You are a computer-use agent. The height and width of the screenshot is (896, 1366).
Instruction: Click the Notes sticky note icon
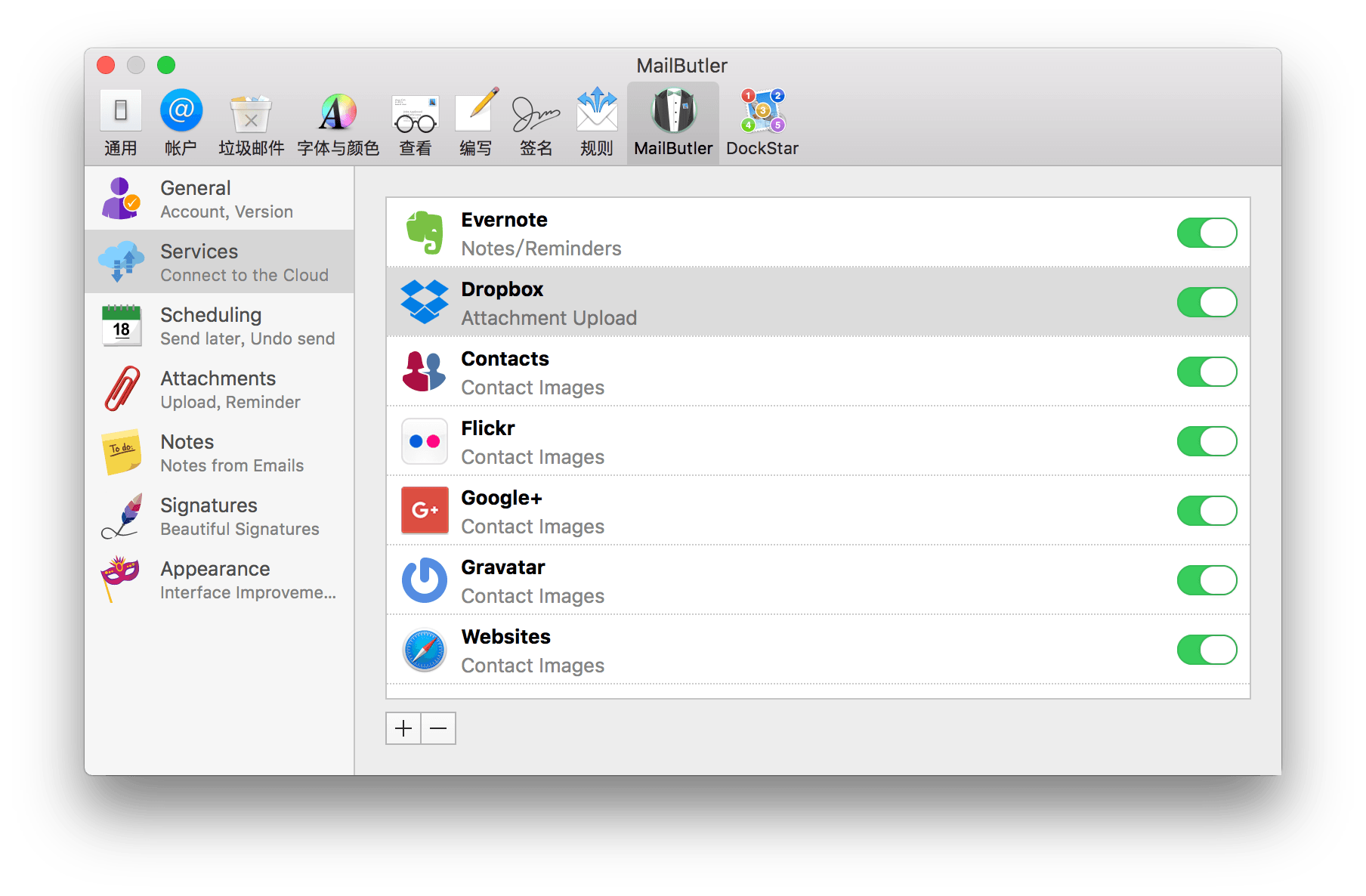coord(121,452)
